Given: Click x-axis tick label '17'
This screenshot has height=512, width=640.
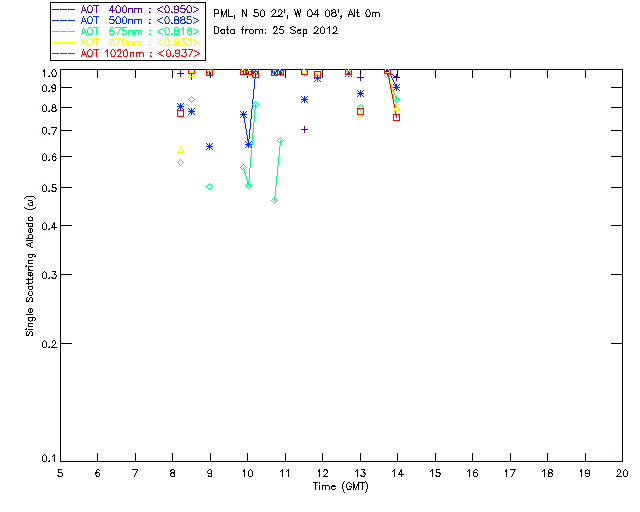Looking at the screenshot, I should coord(510,473).
